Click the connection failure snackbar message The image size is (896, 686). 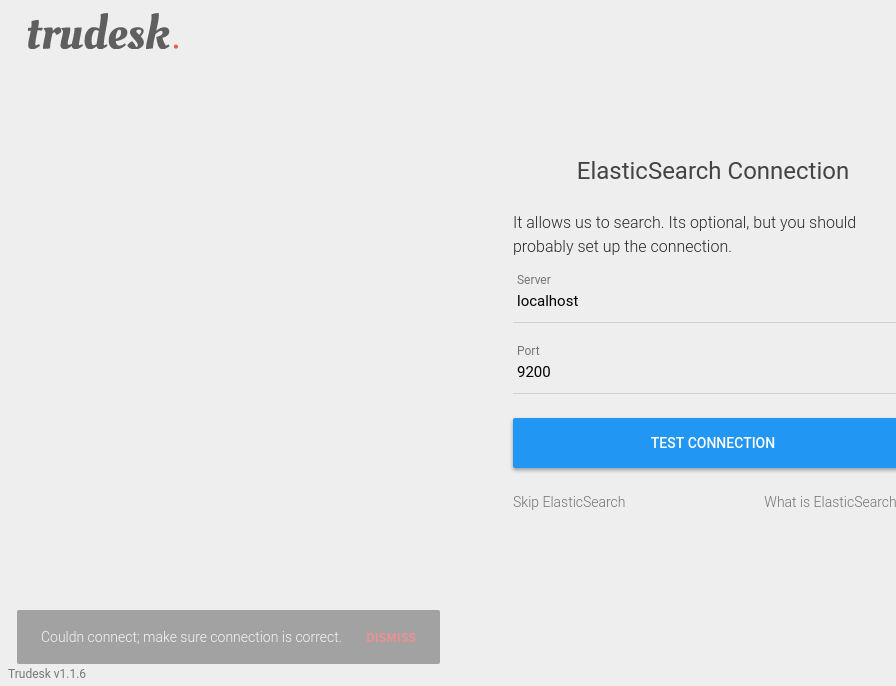pyautogui.click(x=191, y=637)
